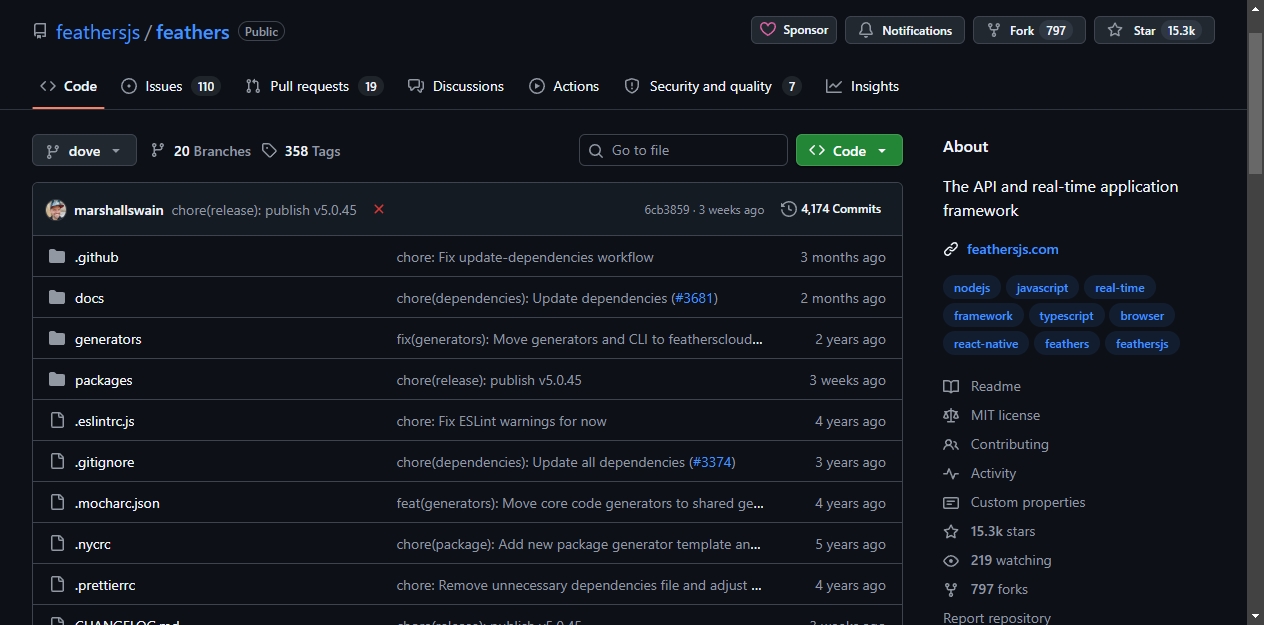Open the Pull requests tab
This screenshot has height=625, width=1264.
[314, 86]
